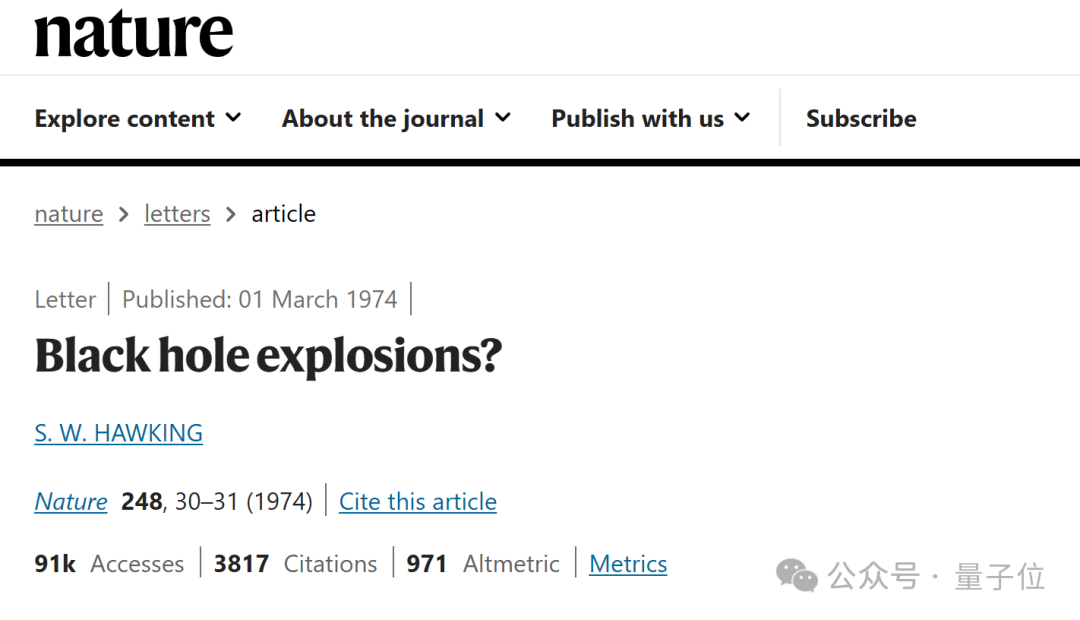This screenshot has width=1080, height=620.
Task: Open author S. W. HAWKING link
Action: pos(118,433)
